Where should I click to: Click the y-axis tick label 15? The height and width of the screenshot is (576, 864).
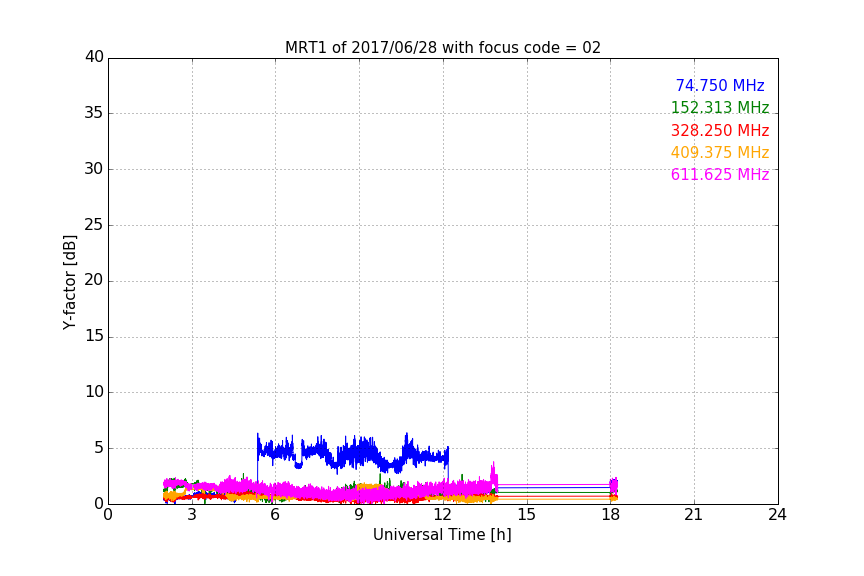[x=94, y=336]
